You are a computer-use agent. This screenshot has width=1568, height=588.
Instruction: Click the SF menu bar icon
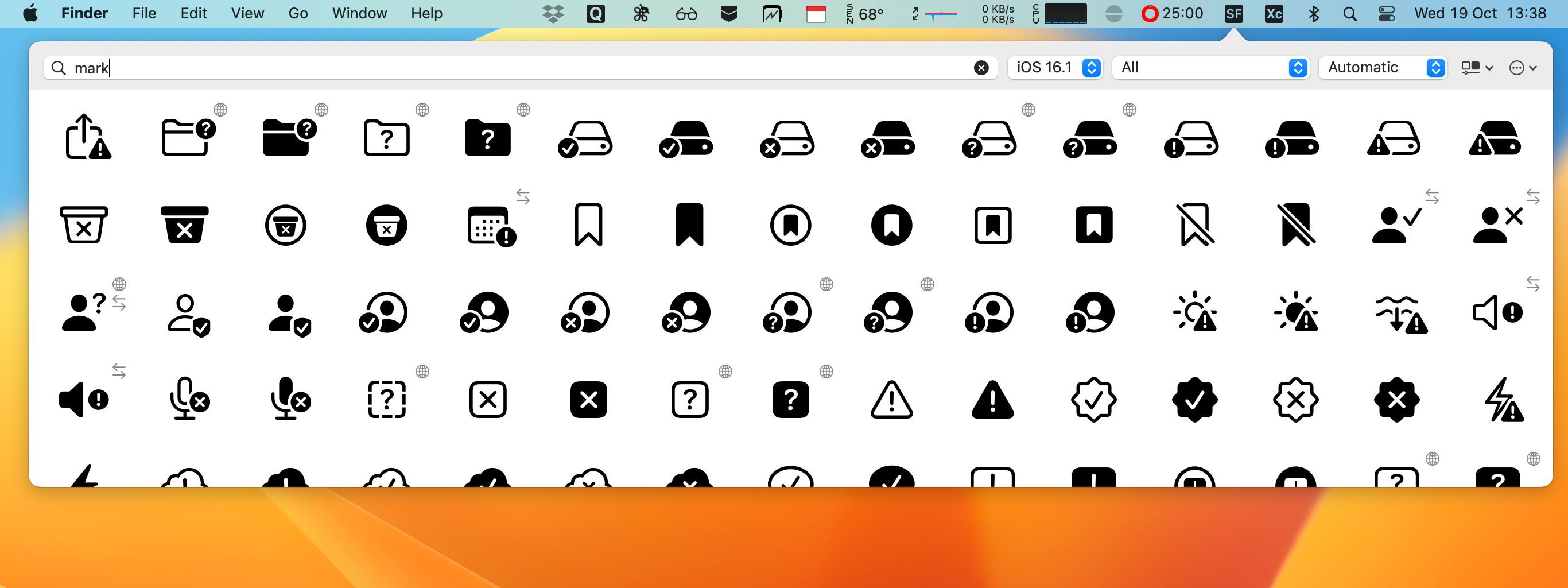(x=1233, y=13)
